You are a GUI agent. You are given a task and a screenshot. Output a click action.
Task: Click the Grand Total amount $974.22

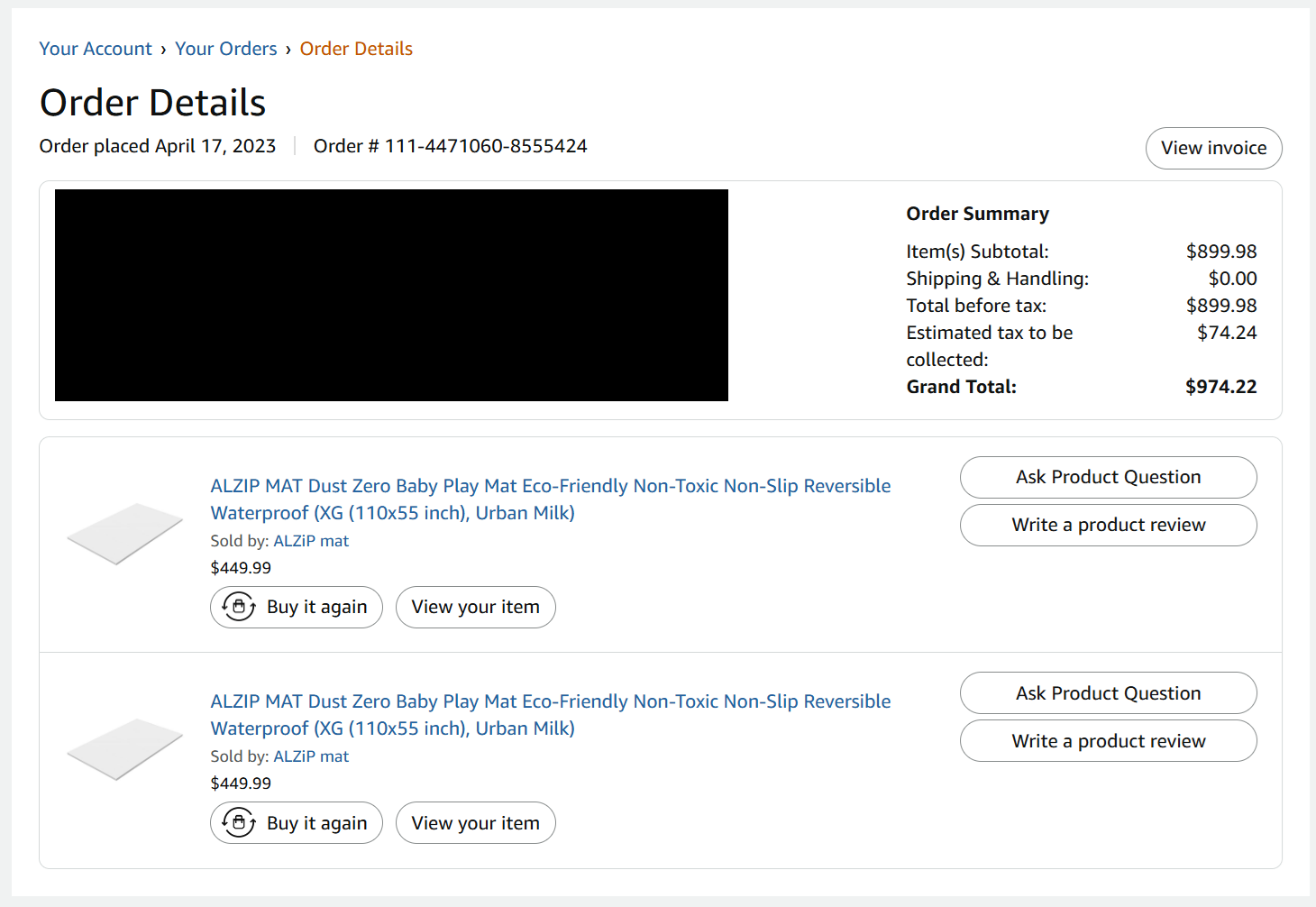[1220, 387]
